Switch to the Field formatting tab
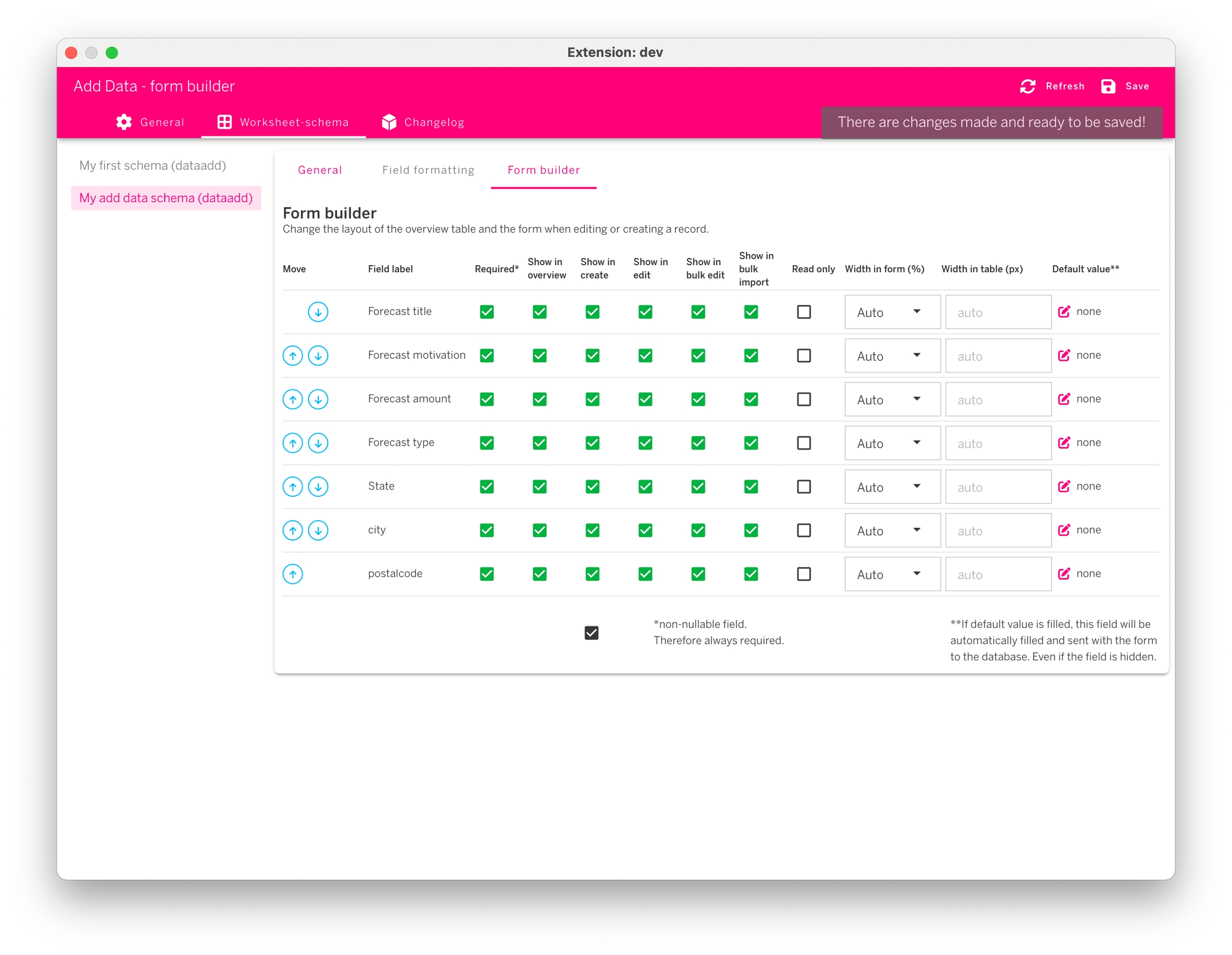The width and height of the screenshot is (1232, 955). pyautogui.click(x=428, y=170)
